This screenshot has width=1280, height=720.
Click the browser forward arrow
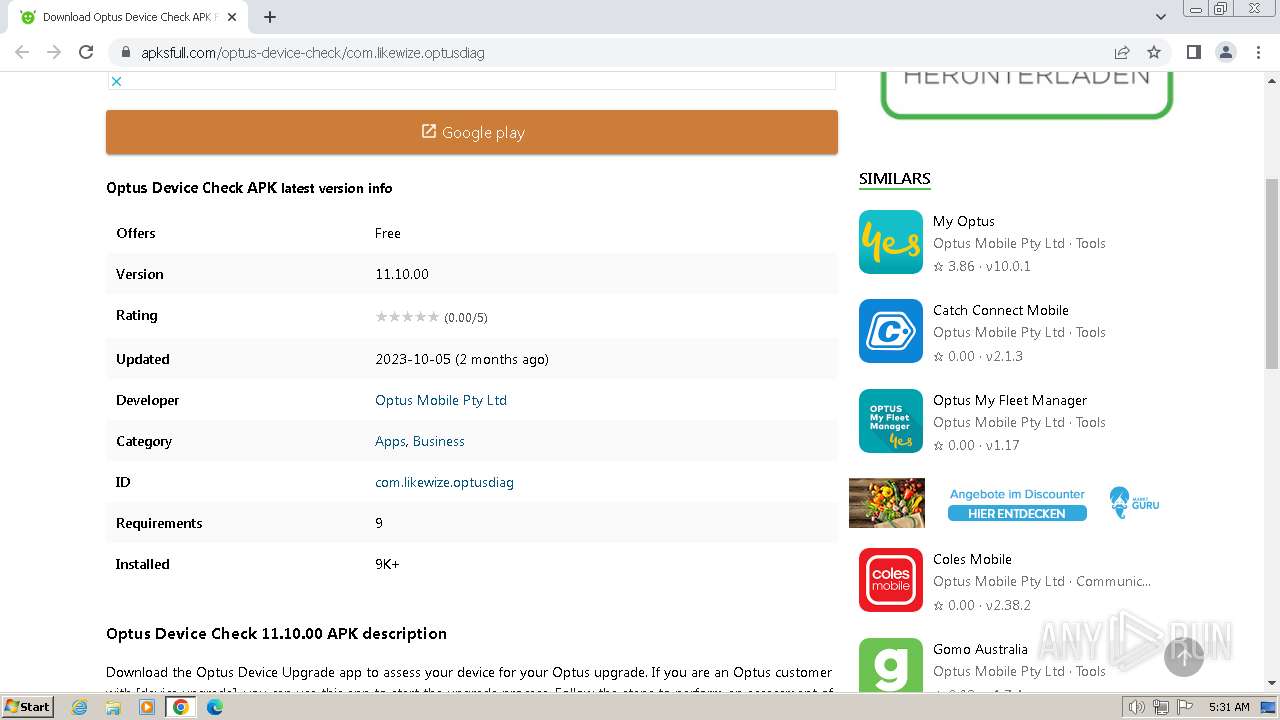54,52
